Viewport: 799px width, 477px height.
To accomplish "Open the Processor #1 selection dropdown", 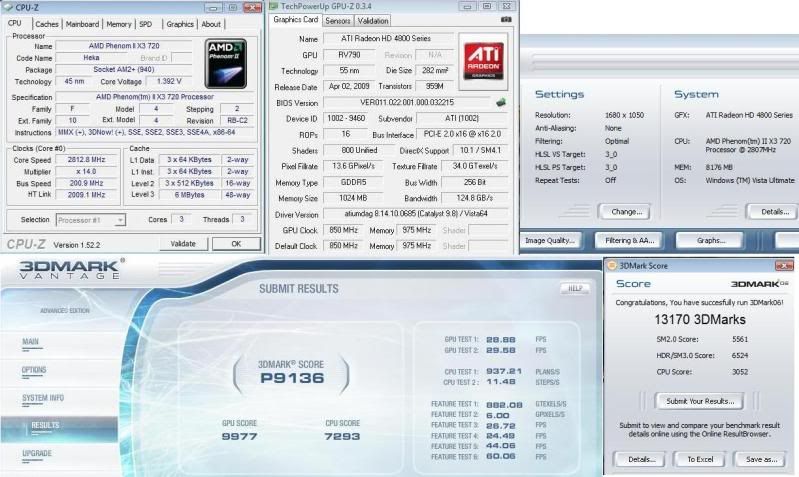I will [92, 220].
